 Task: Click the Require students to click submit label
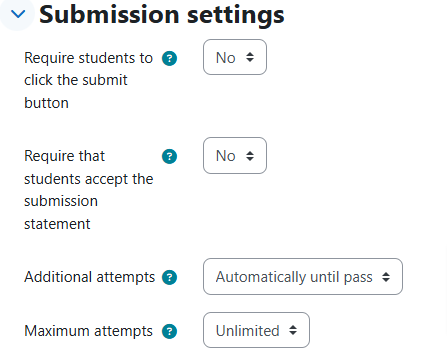[x=88, y=80]
